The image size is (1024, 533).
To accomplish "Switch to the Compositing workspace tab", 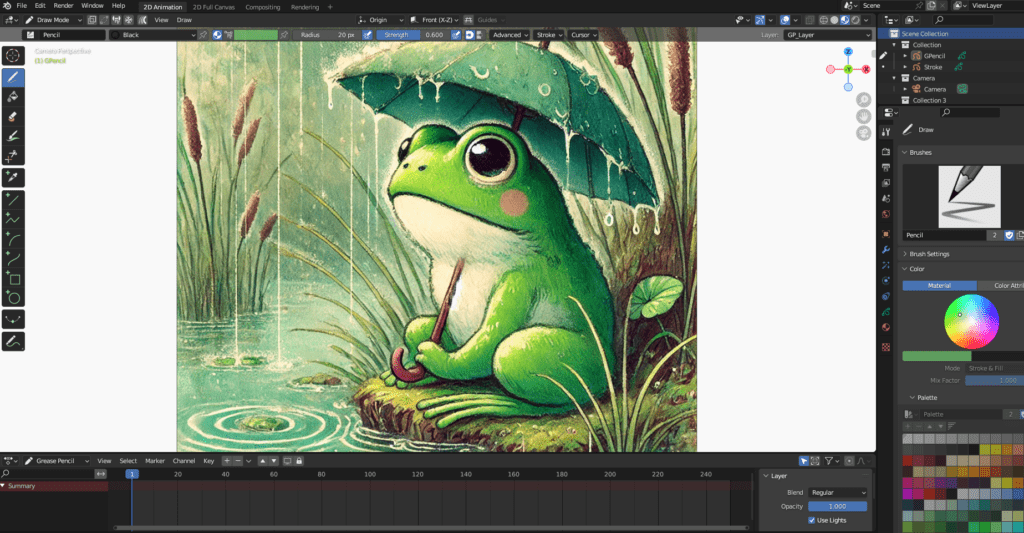I will (x=263, y=6).
